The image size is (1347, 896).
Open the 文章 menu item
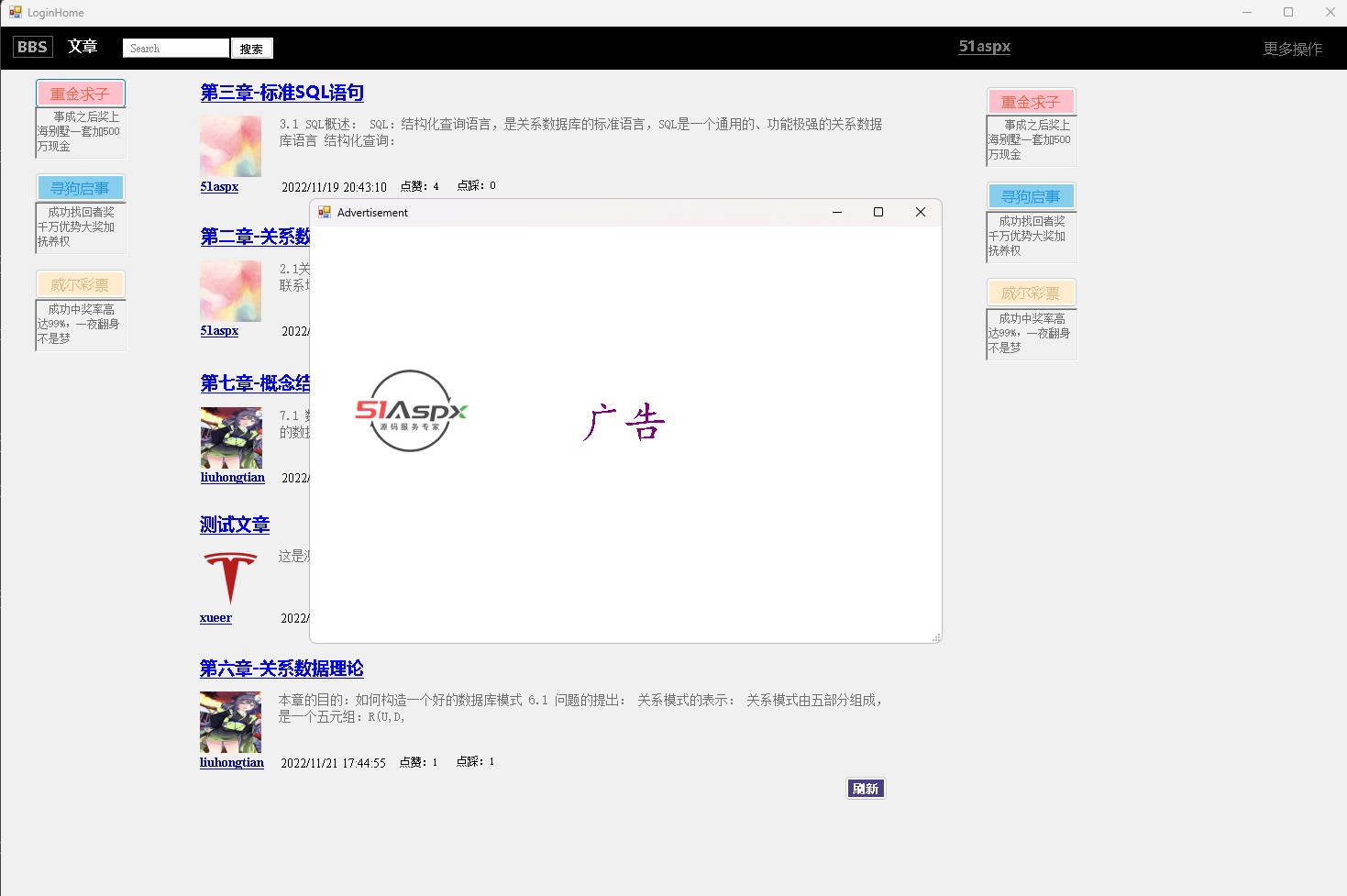pyautogui.click(x=83, y=47)
